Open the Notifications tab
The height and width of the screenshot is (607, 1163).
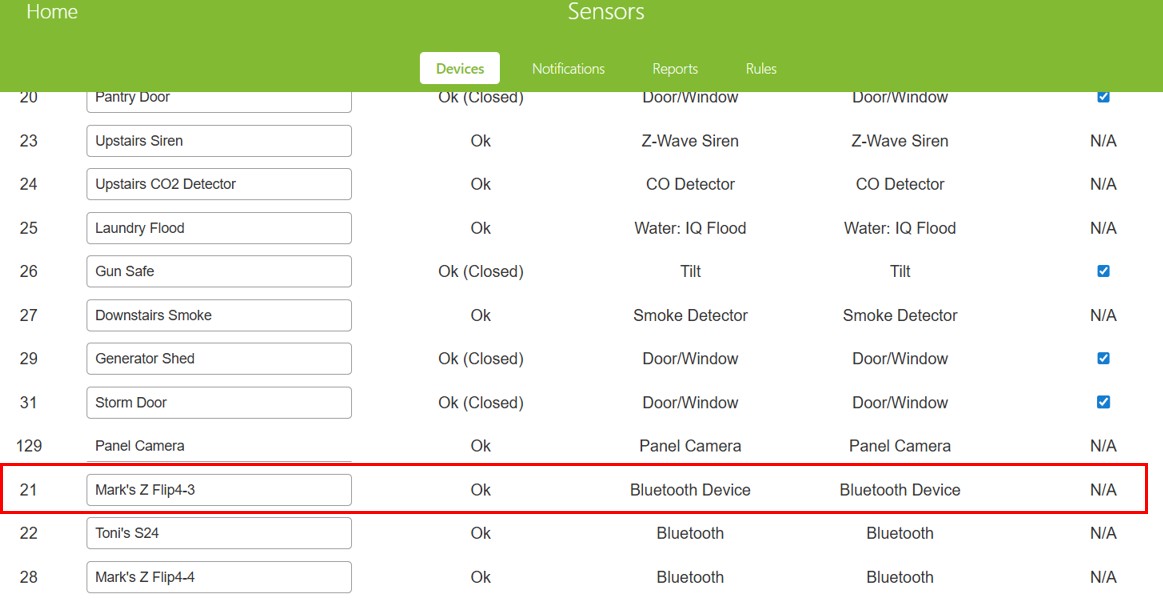568,69
